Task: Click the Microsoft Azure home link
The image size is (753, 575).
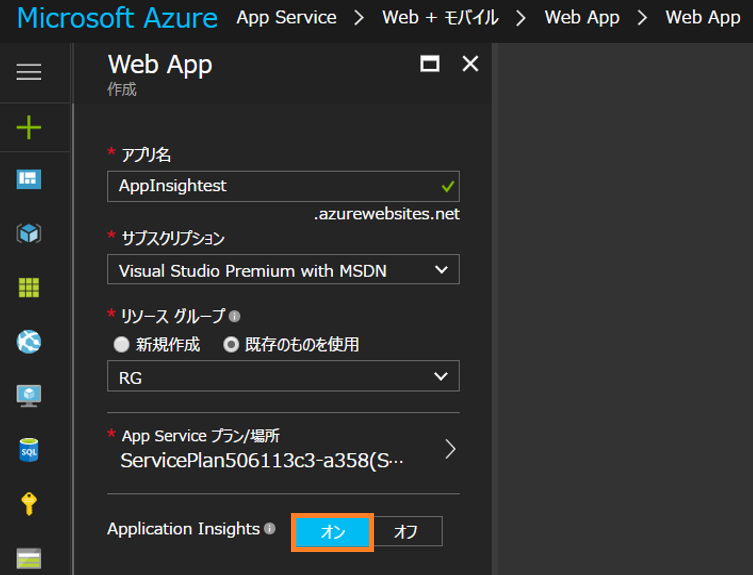Action: point(117,18)
